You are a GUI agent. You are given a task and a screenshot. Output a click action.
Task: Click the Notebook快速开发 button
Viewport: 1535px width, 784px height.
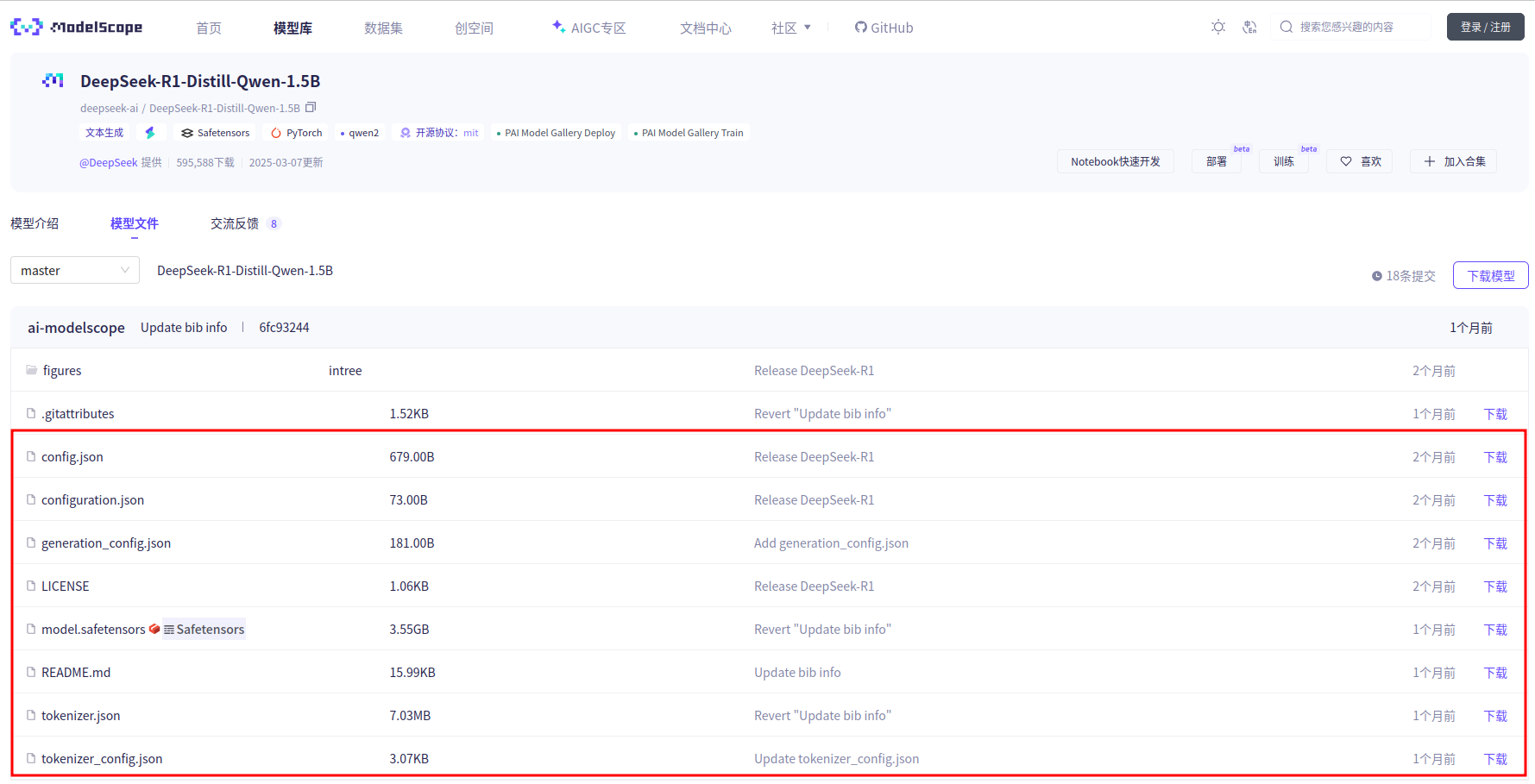tap(1116, 161)
